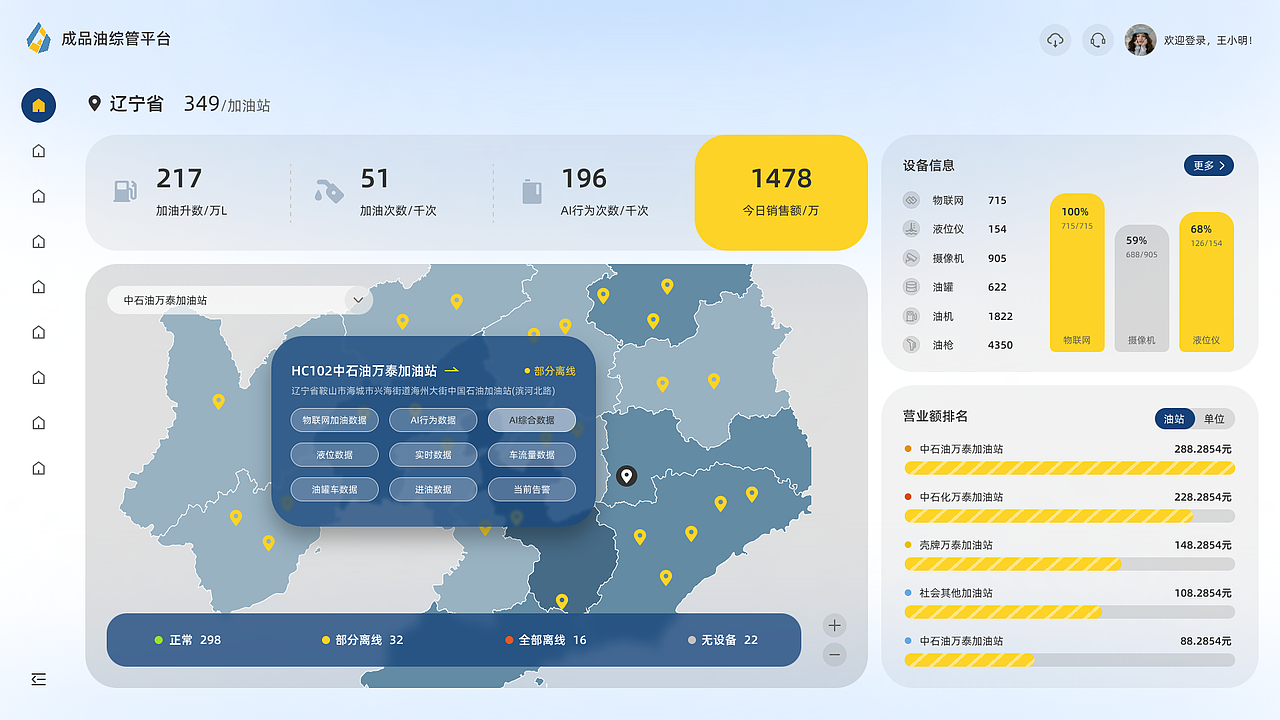Click the 加油次数/千次 label
This screenshot has height=720, width=1280.
coord(398,211)
